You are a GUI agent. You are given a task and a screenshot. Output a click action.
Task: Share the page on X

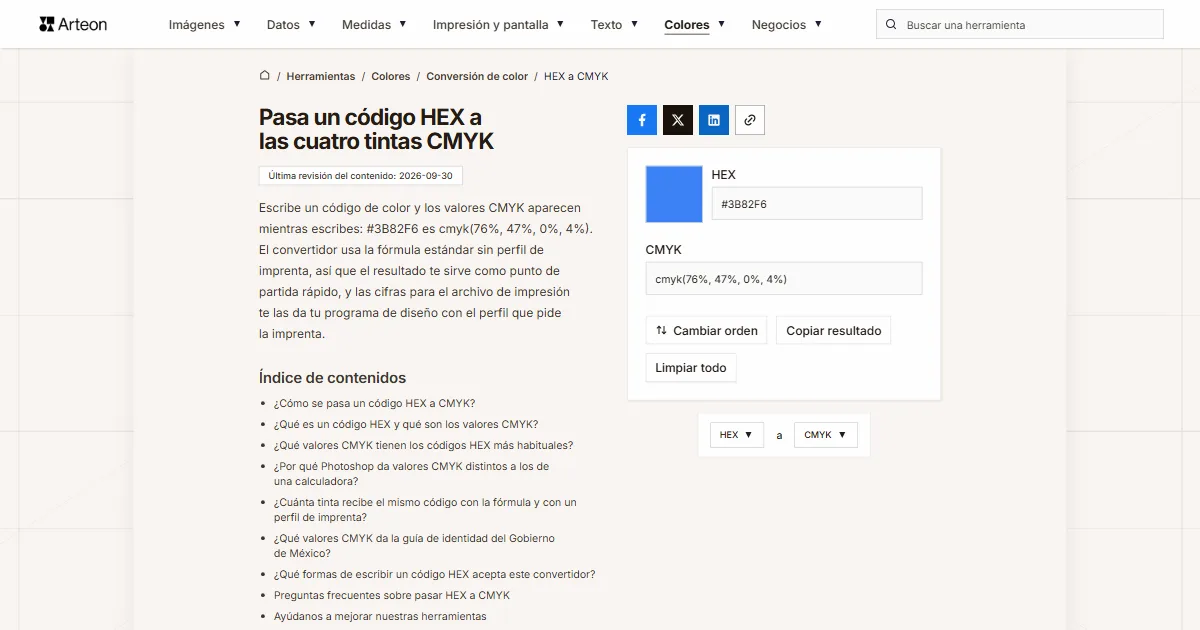pos(678,120)
